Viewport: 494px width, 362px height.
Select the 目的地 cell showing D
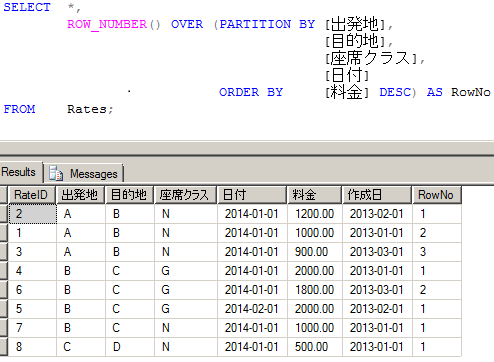(129, 347)
